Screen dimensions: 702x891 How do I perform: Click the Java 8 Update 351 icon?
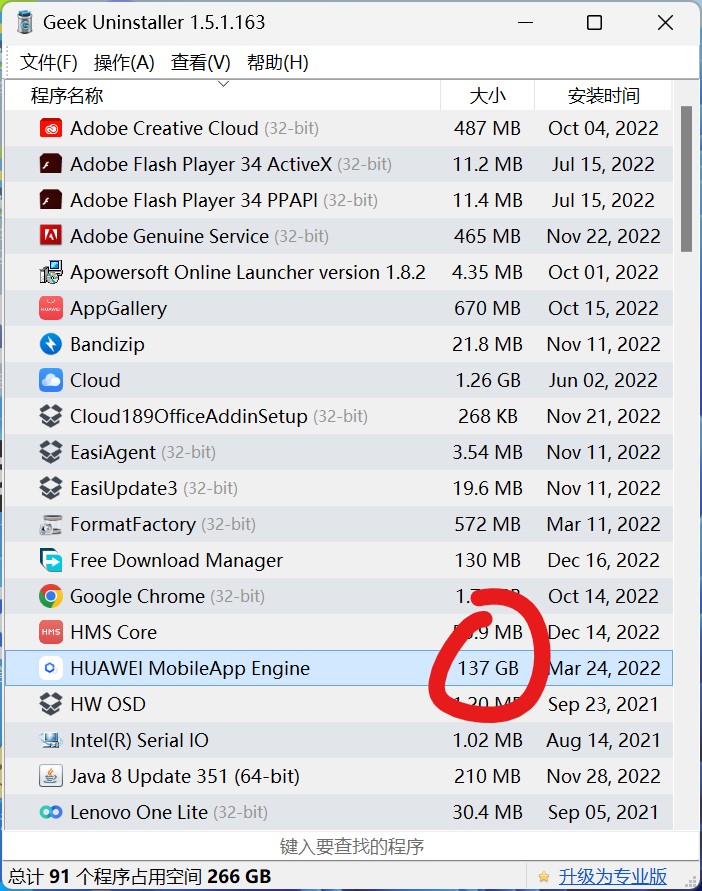click(51, 776)
